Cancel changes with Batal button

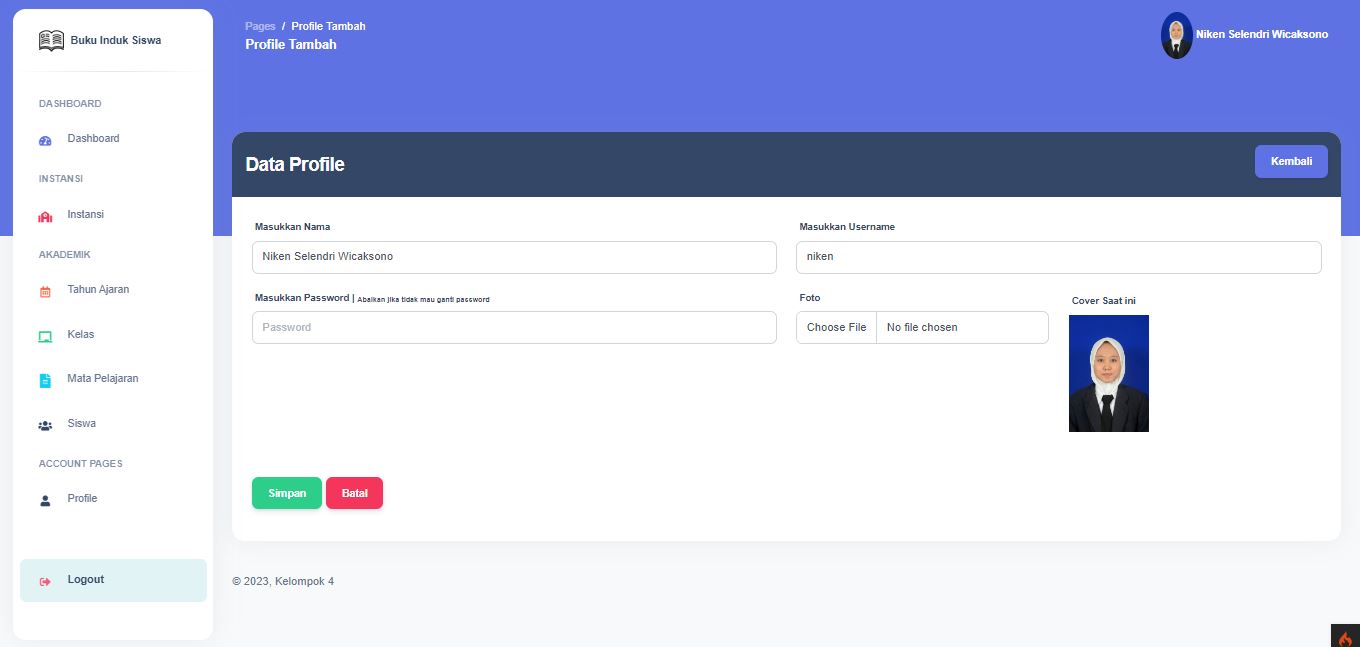pos(354,493)
